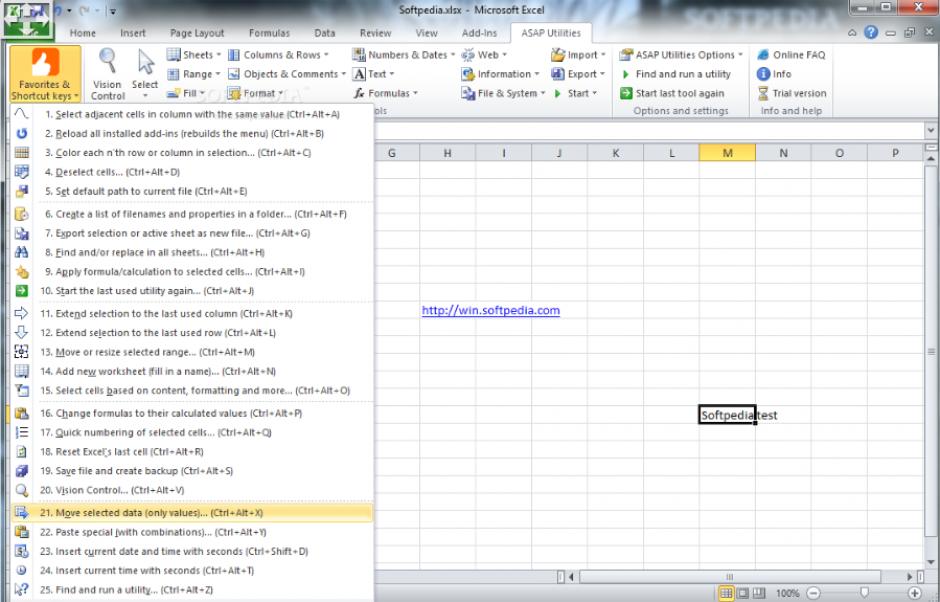Click Start last tool again

pos(672,93)
